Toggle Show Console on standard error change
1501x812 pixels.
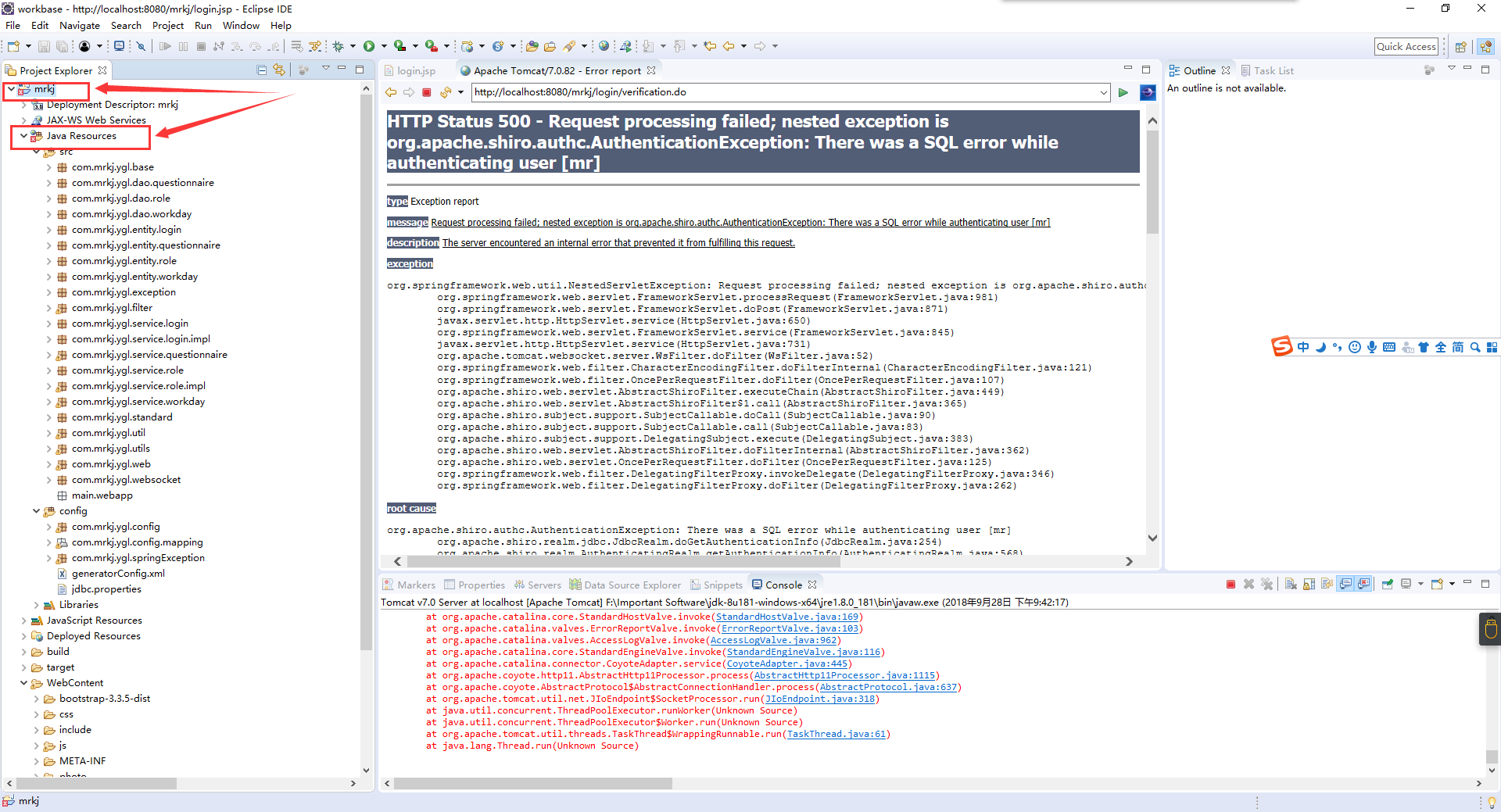pos(1364,585)
